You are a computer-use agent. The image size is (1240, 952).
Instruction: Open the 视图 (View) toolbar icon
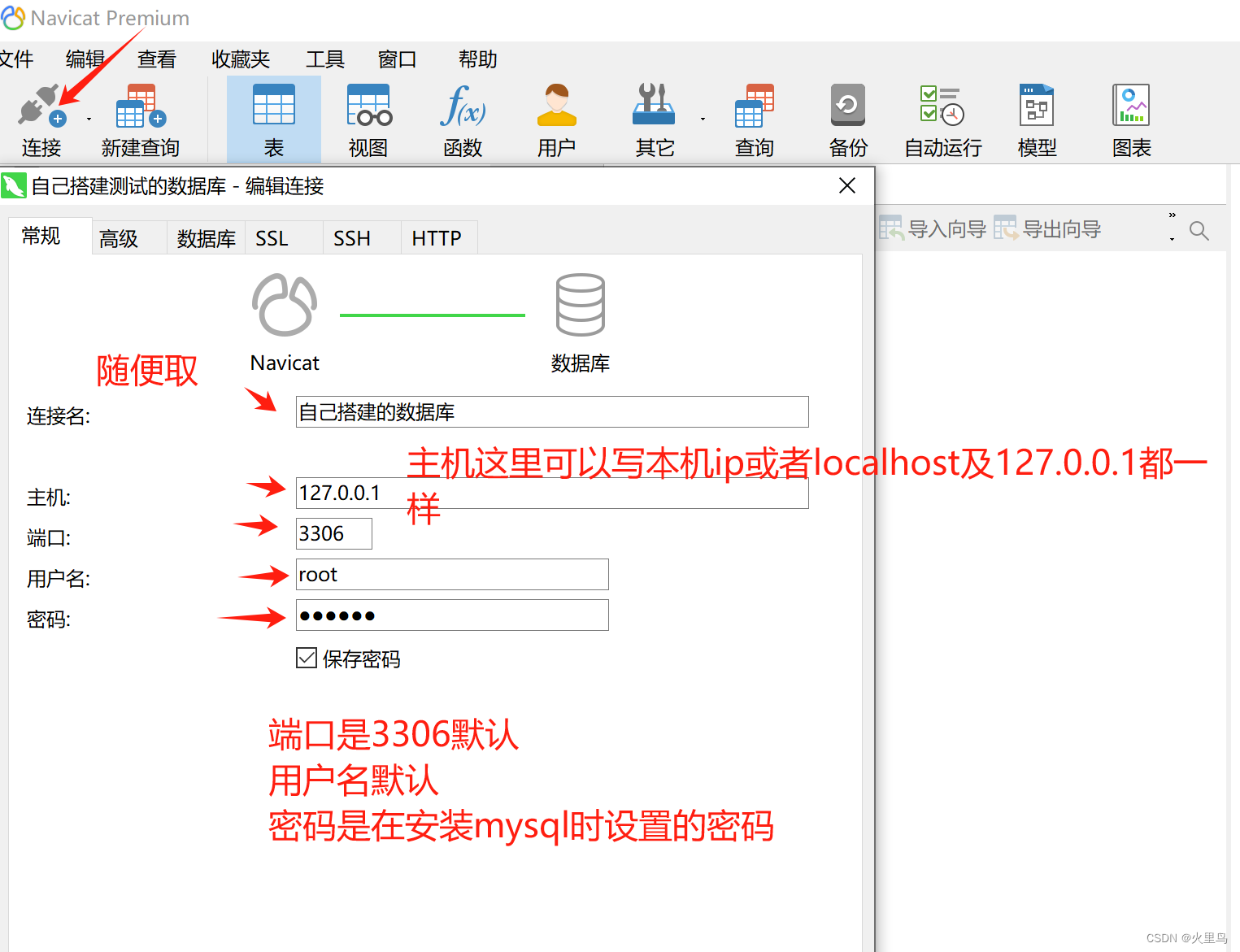click(x=368, y=105)
